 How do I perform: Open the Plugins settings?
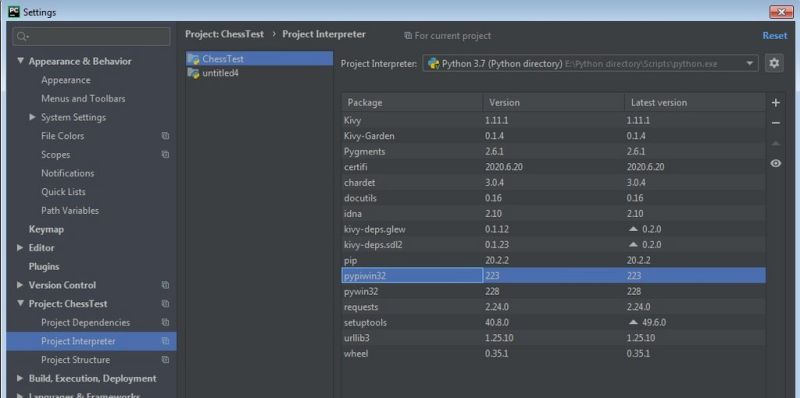coord(44,266)
